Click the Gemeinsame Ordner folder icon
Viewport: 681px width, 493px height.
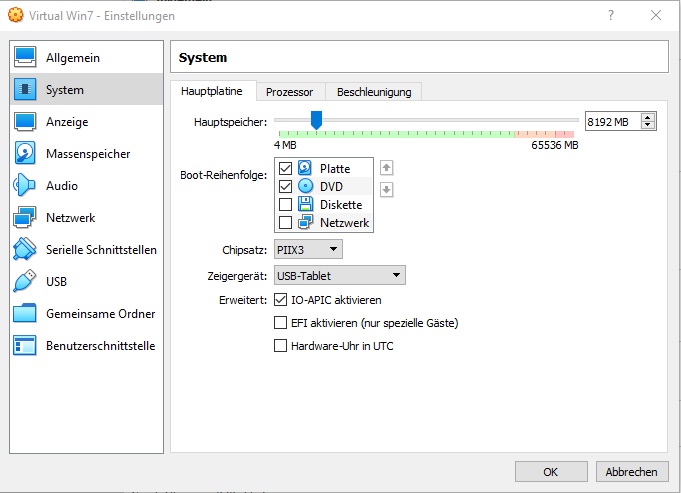click(25, 313)
